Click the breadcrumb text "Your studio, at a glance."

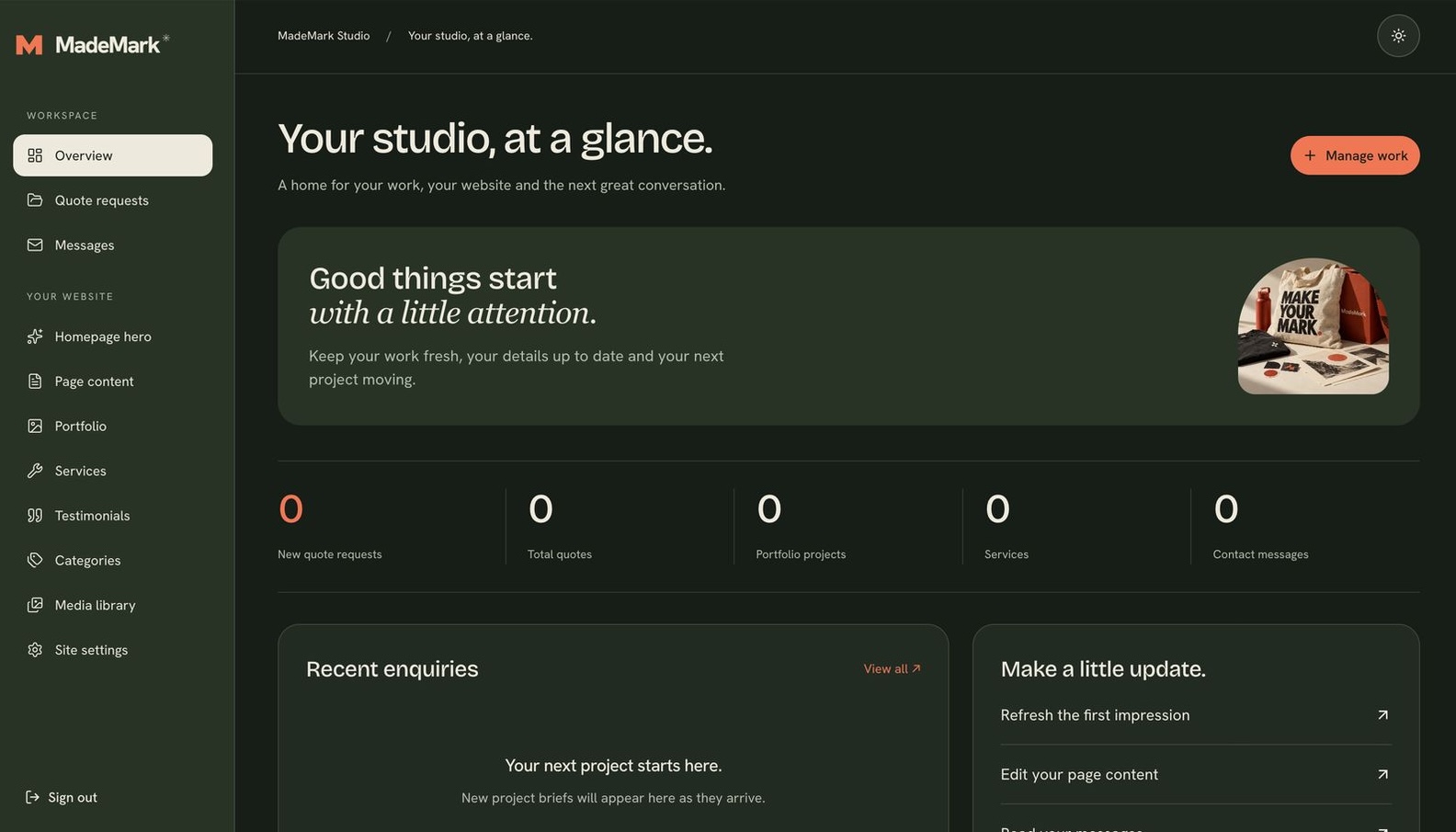coord(471,36)
